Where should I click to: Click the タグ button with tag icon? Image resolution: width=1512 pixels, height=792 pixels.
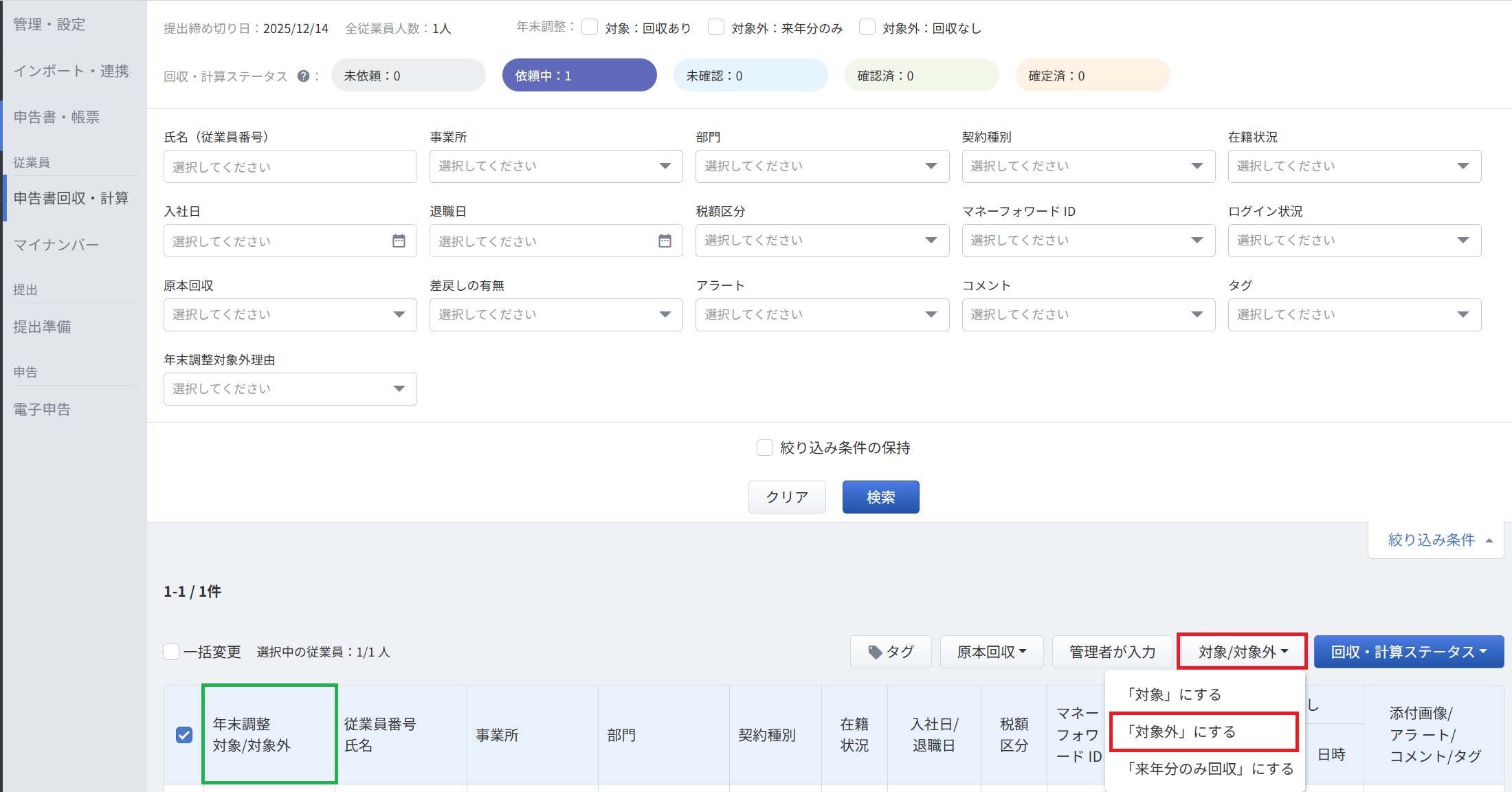click(x=891, y=652)
